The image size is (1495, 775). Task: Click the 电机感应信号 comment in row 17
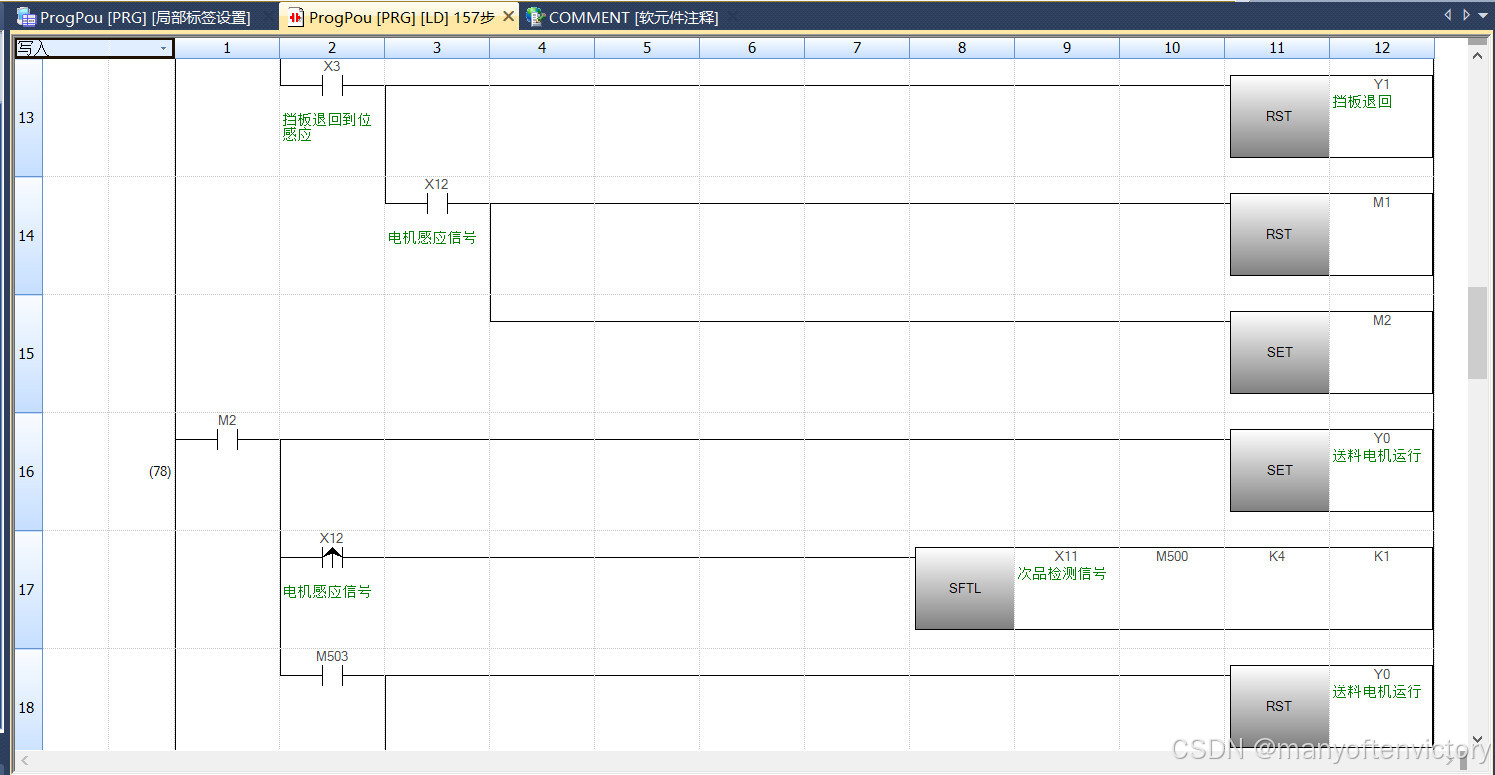pos(327,592)
